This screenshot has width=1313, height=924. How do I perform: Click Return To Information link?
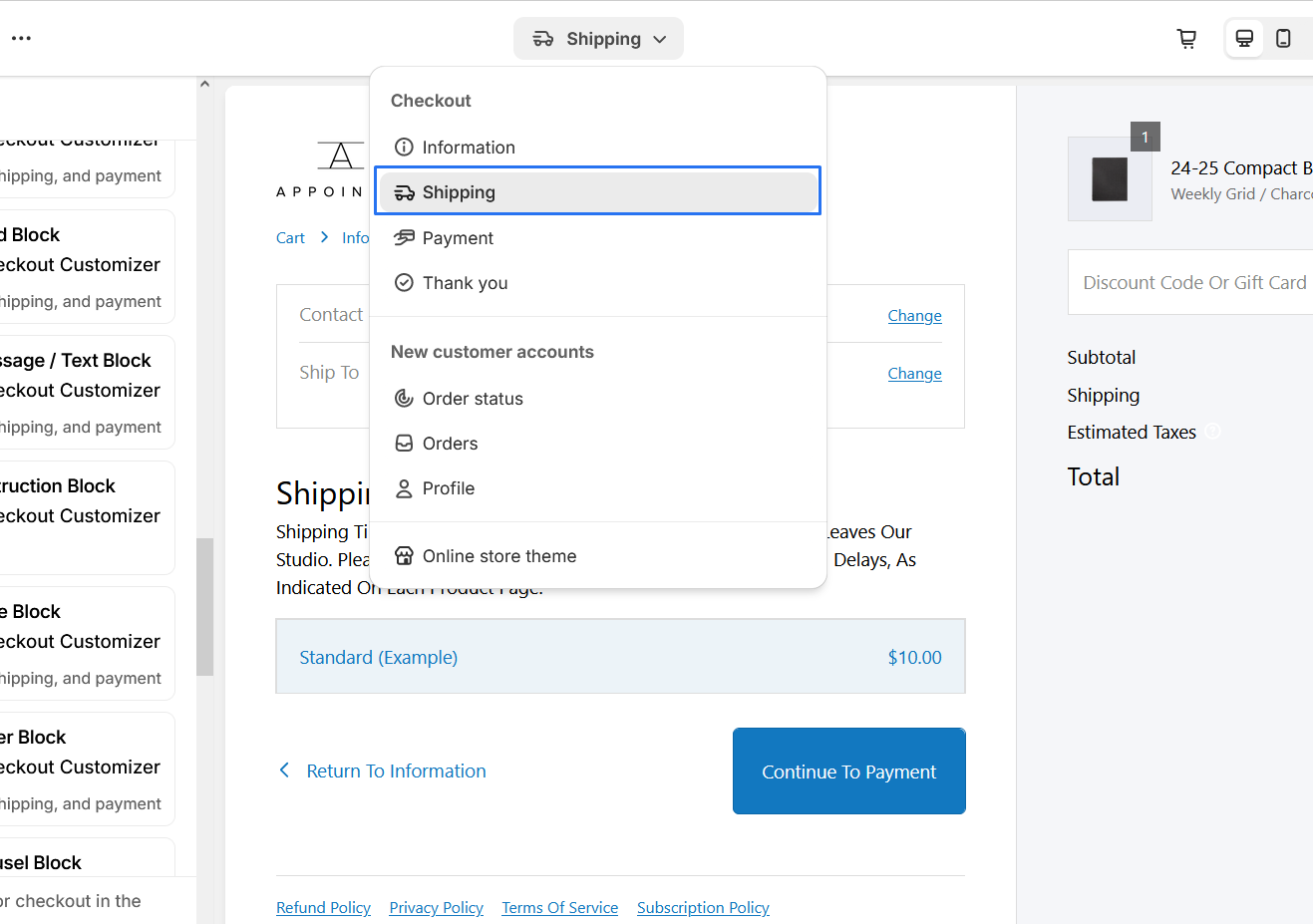coord(396,771)
